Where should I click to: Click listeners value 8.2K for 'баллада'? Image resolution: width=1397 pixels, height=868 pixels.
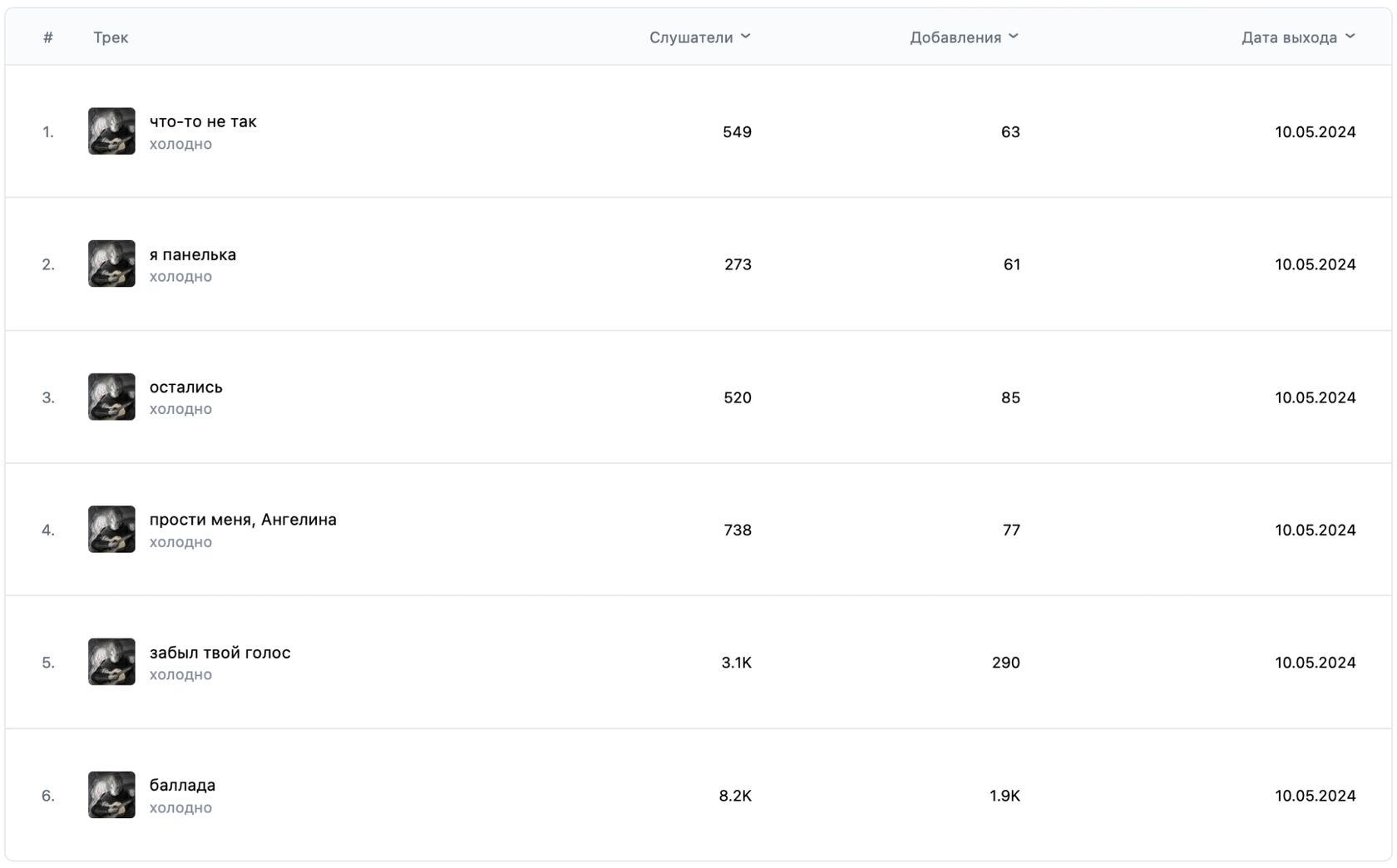(x=735, y=796)
